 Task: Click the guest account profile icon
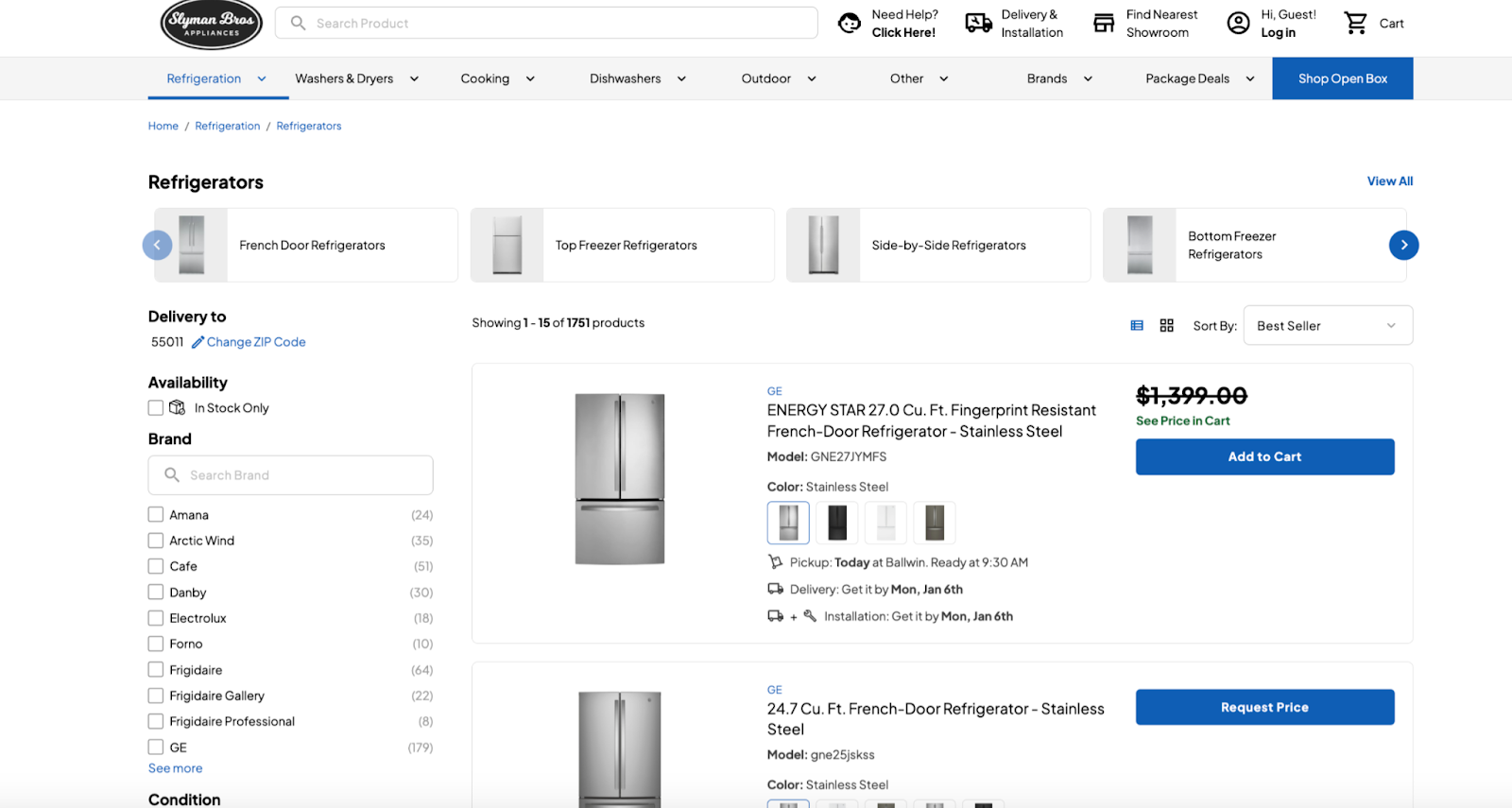click(x=1238, y=24)
